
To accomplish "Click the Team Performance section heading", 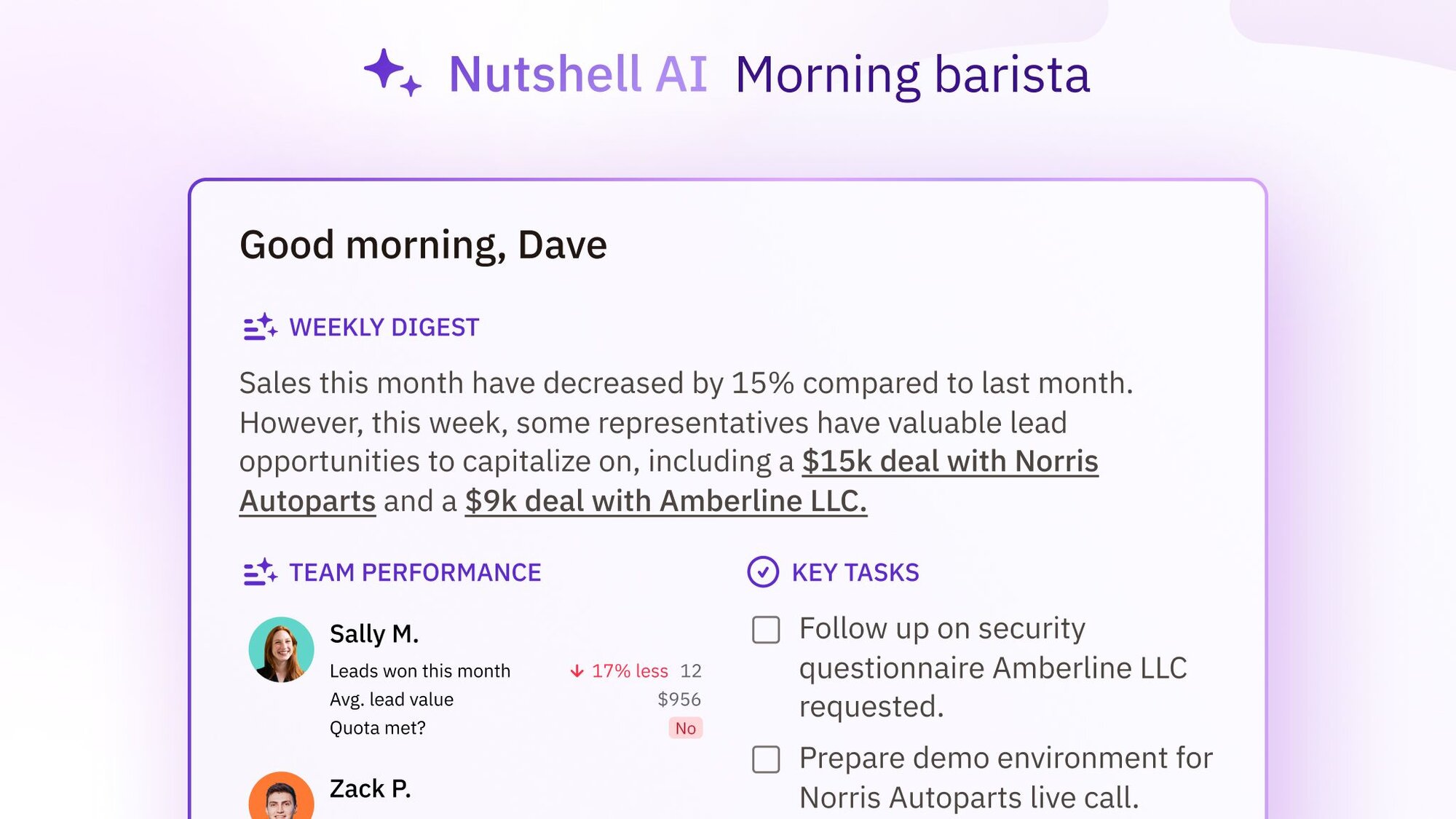I will pyautogui.click(x=415, y=573).
